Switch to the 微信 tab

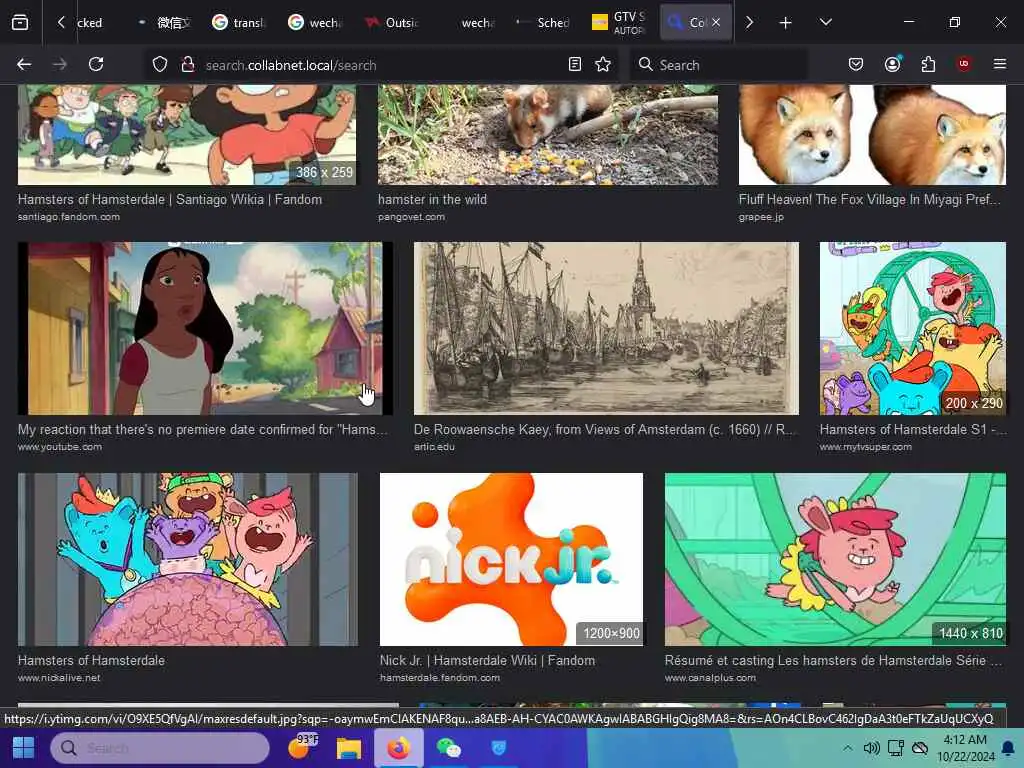pyautogui.click(x=163, y=23)
